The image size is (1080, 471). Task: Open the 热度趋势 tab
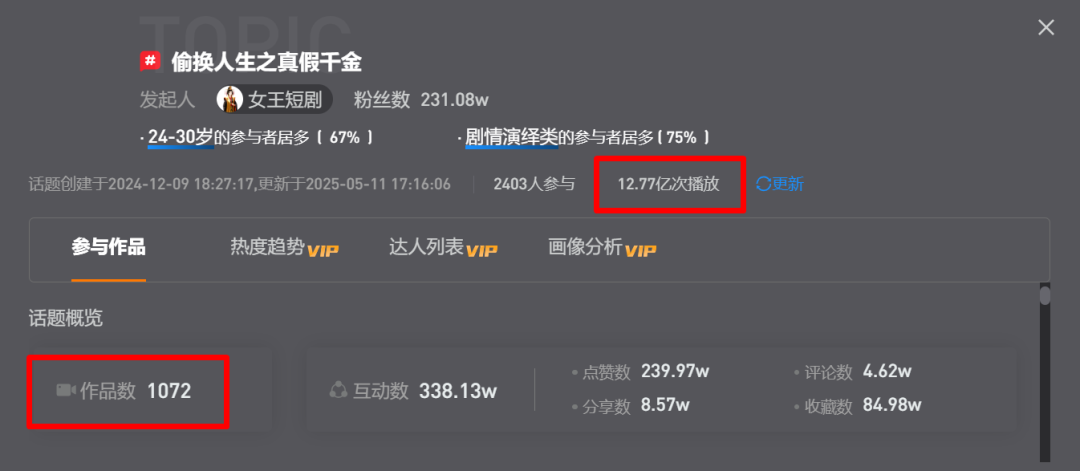pyautogui.click(x=267, y=247)
